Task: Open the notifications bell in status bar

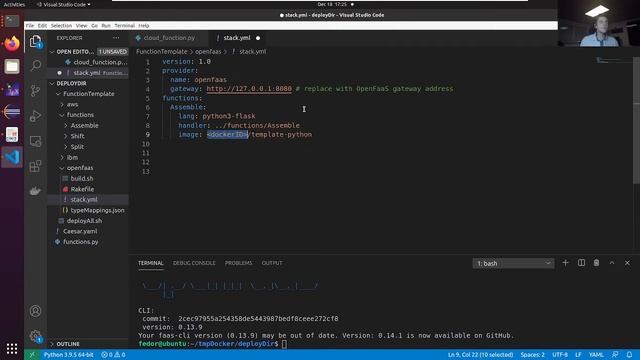Action: [629, 355]
